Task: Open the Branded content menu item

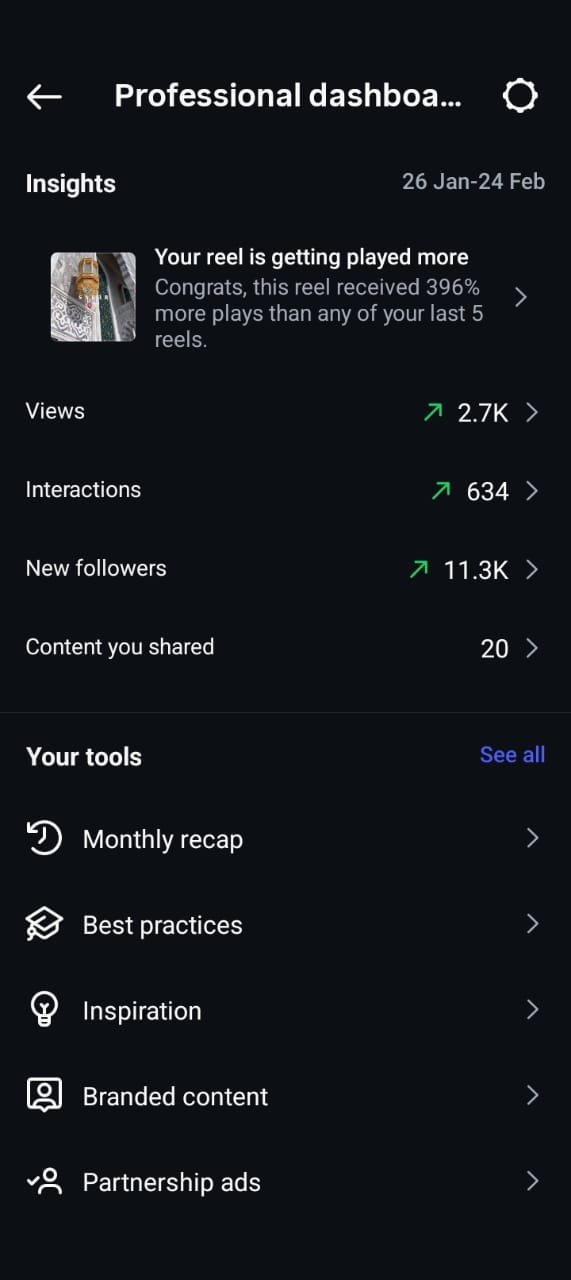Action: (285, 1096)
